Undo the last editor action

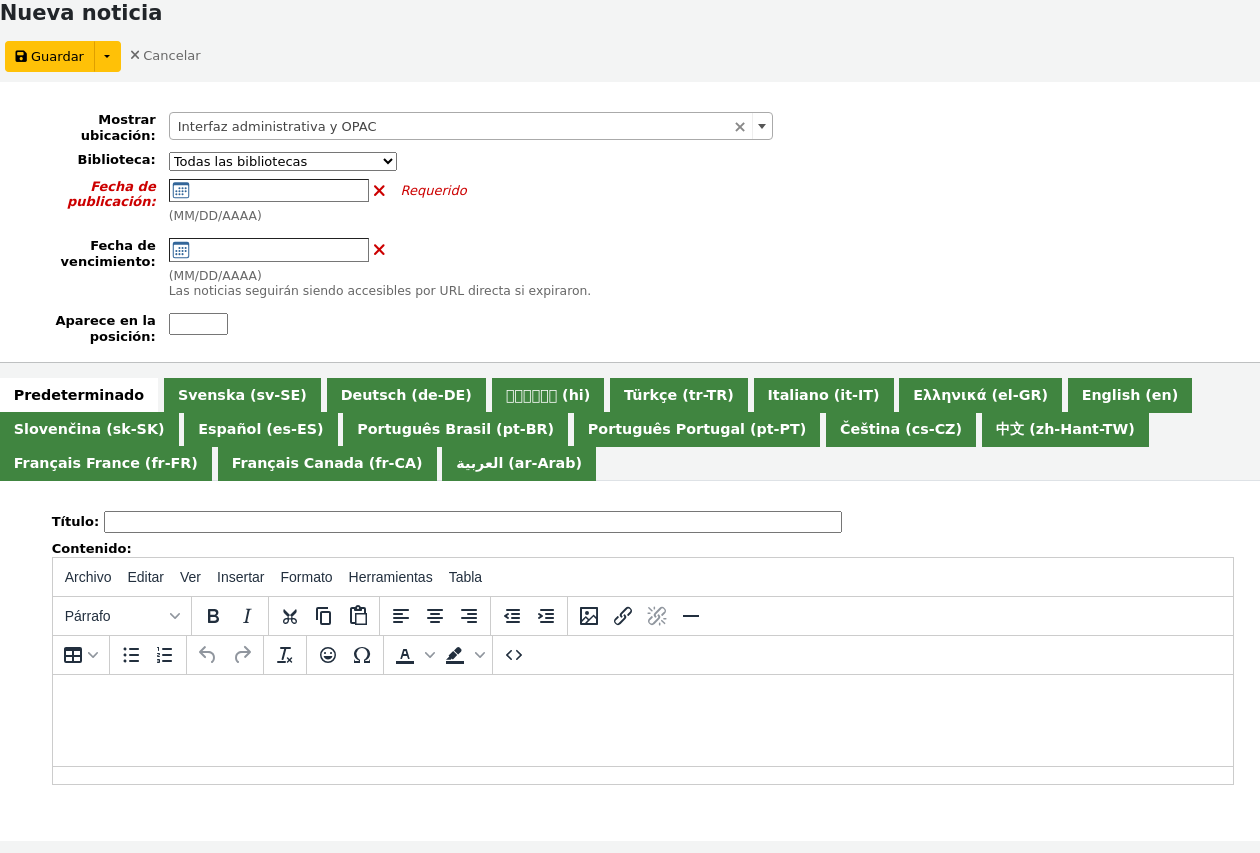(x=207, y=655)
